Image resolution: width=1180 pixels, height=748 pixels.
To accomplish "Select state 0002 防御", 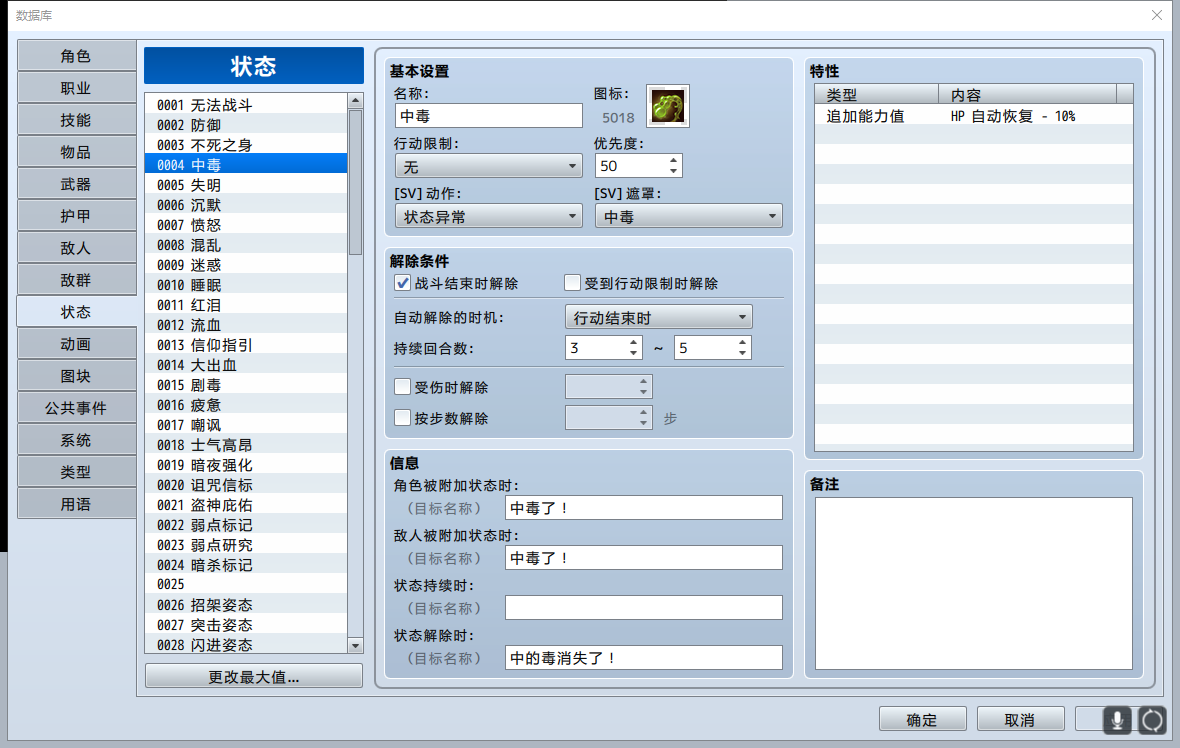I will 246,125.
